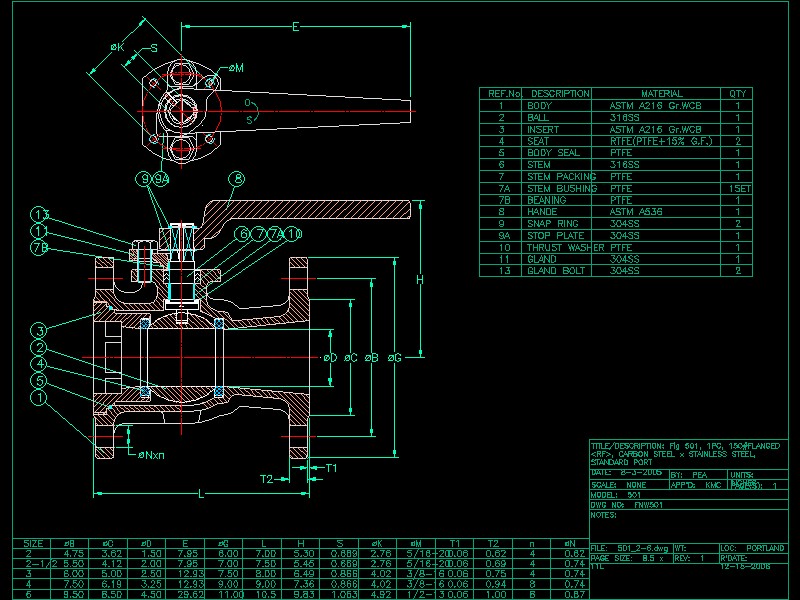Click the T2 dimension callout

coord(265,478)
